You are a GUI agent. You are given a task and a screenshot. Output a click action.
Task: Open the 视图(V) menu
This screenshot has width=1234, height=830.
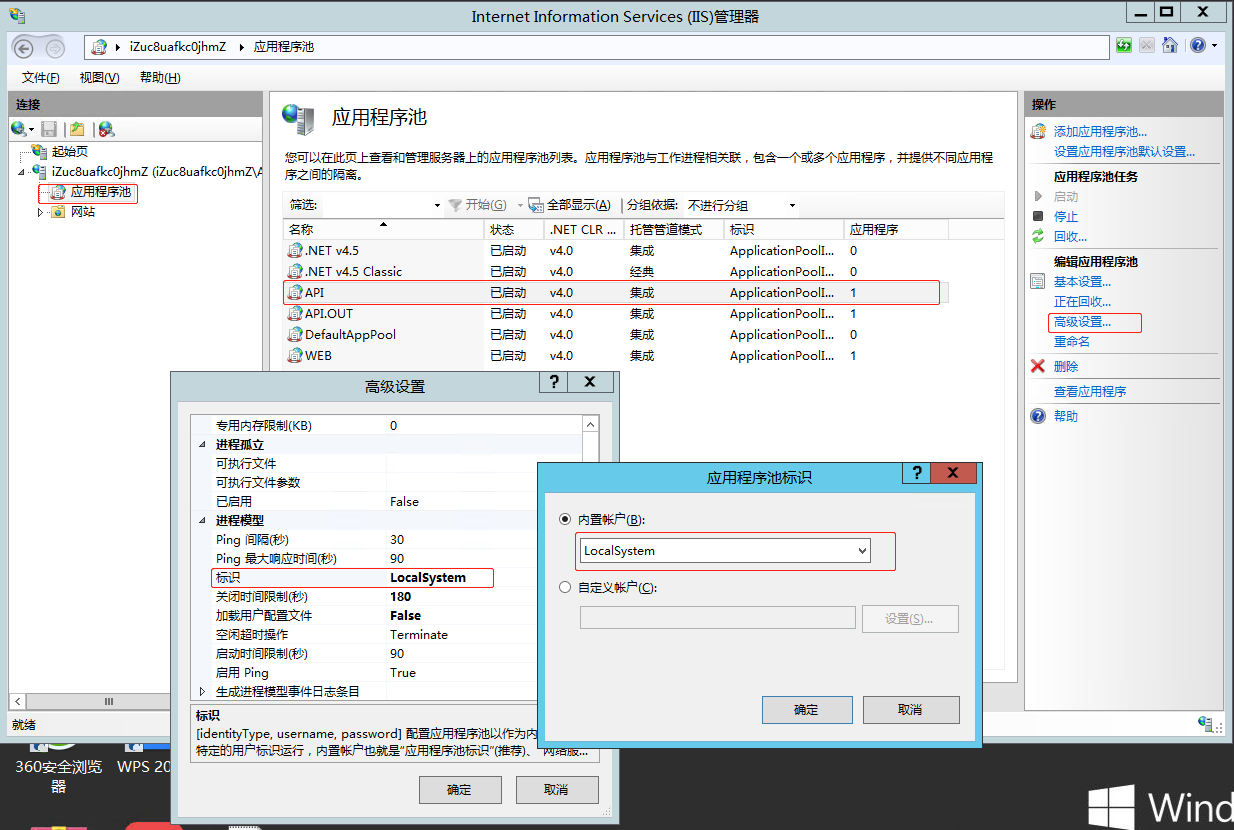pos(99,78)
